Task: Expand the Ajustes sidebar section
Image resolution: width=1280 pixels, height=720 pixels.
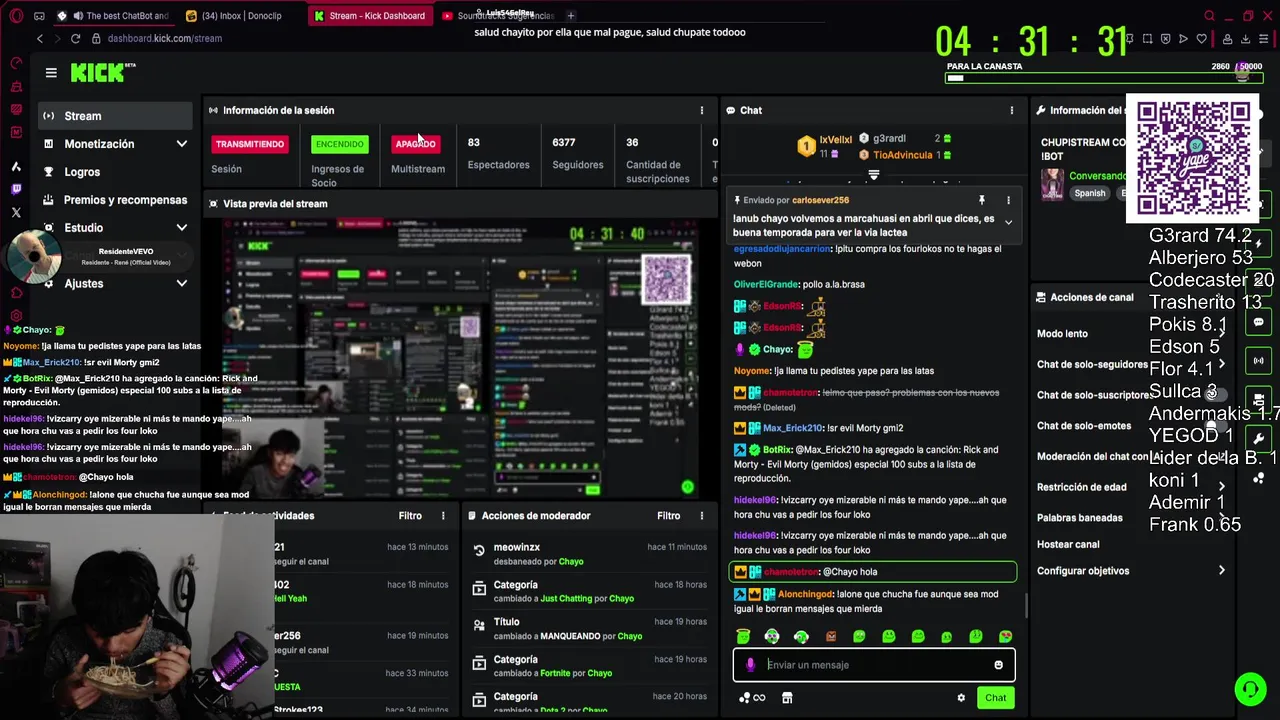Action: coord(115,284)
